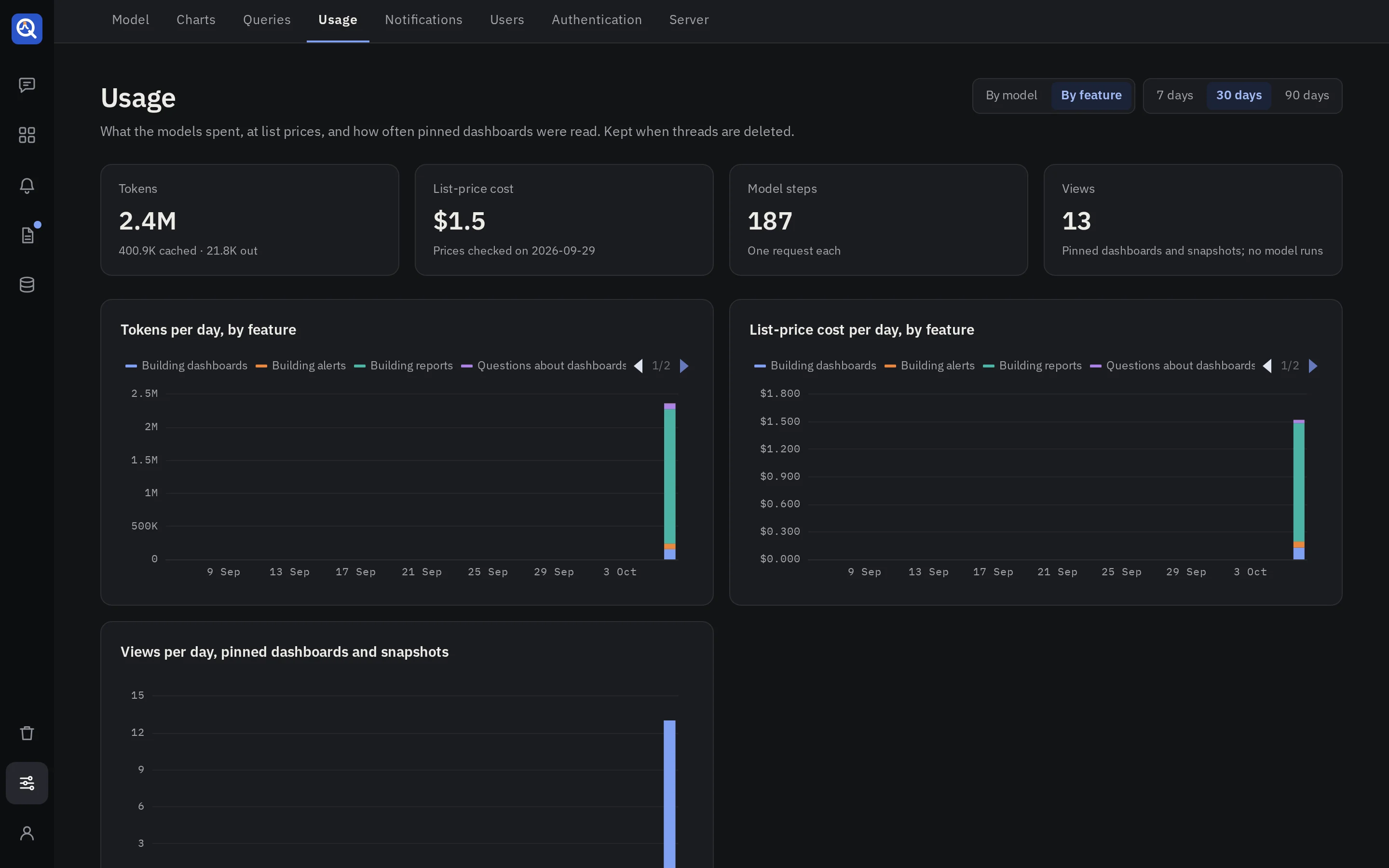Image resolution: width=1389 pixels, height=868 pixels.
Task: Click the 13 views value
Action: click(1076, 221)
